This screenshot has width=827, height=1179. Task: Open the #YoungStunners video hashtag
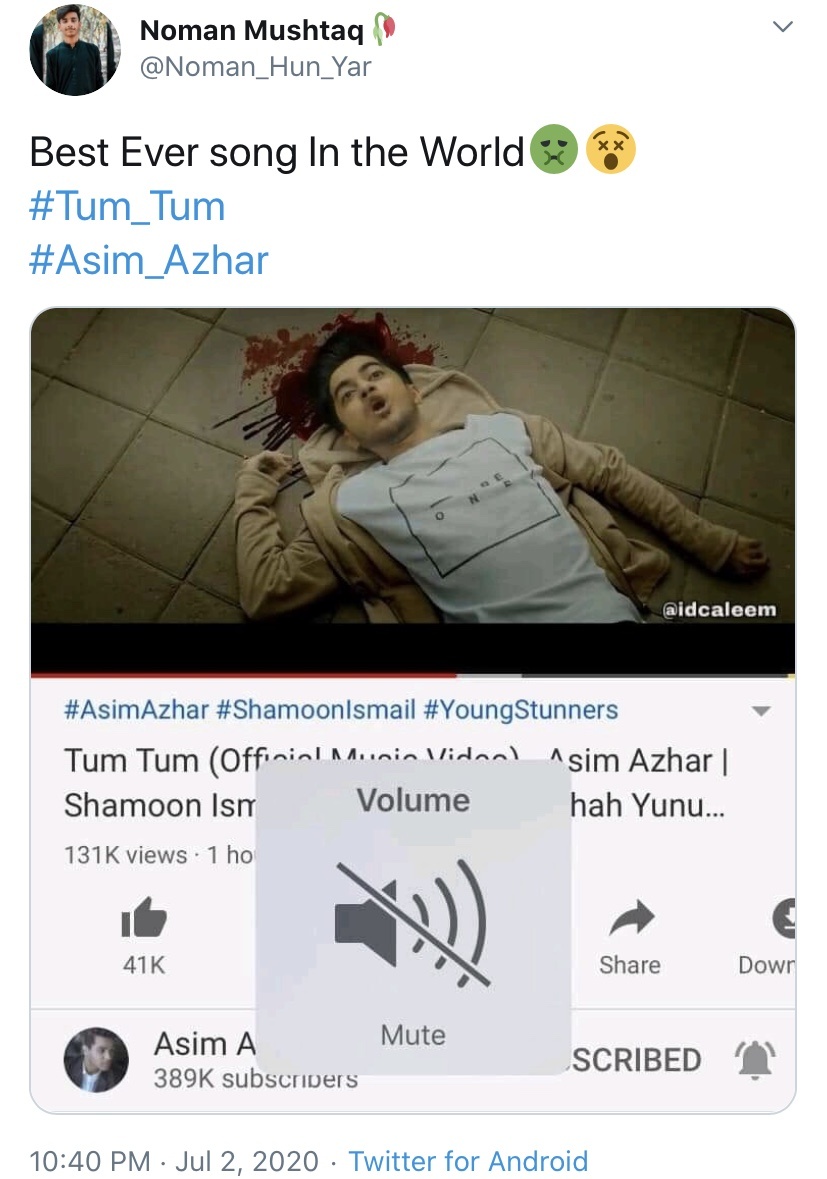point(520,709)
